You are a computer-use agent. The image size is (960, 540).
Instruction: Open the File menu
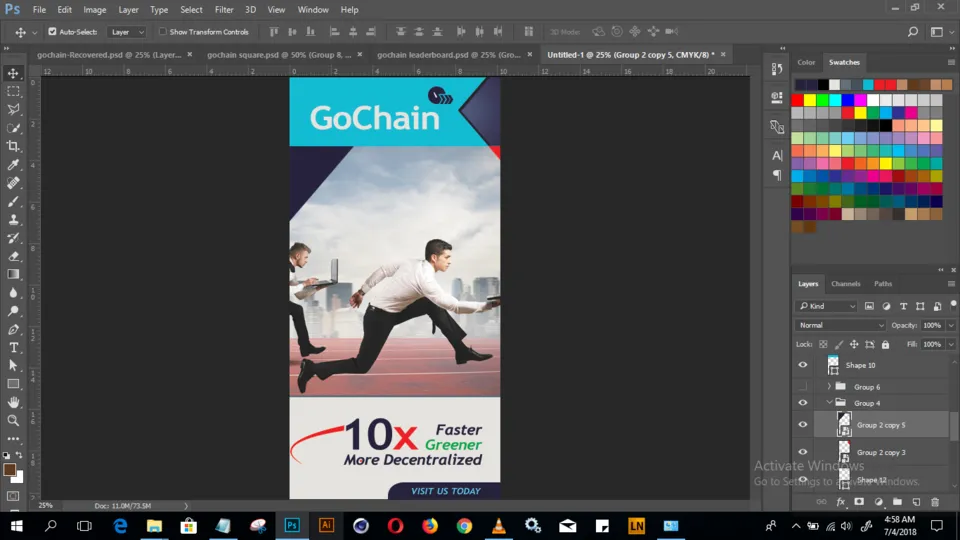coord(39,10)
